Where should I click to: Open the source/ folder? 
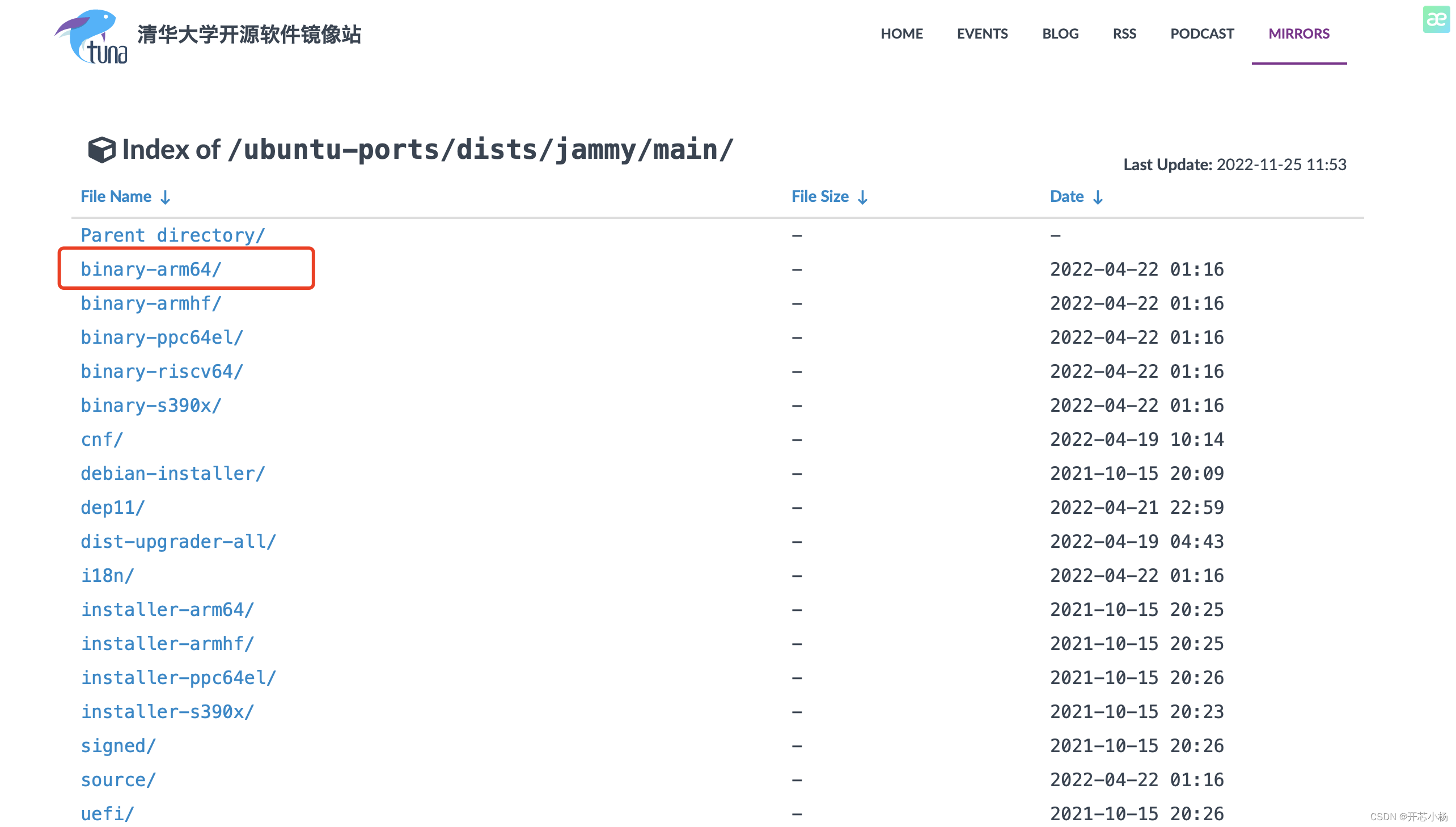point(118,780)
